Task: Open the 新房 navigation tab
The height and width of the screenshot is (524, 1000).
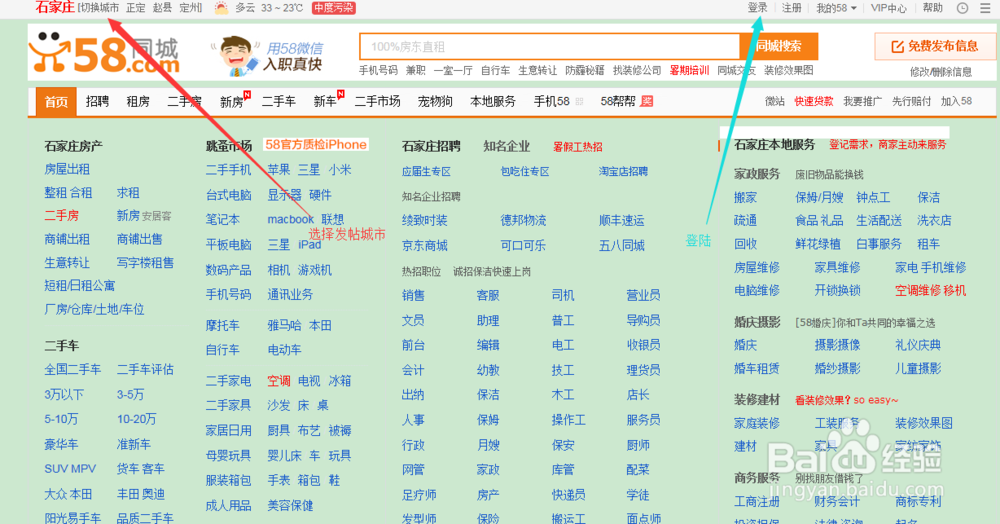Action: point(232,102)
